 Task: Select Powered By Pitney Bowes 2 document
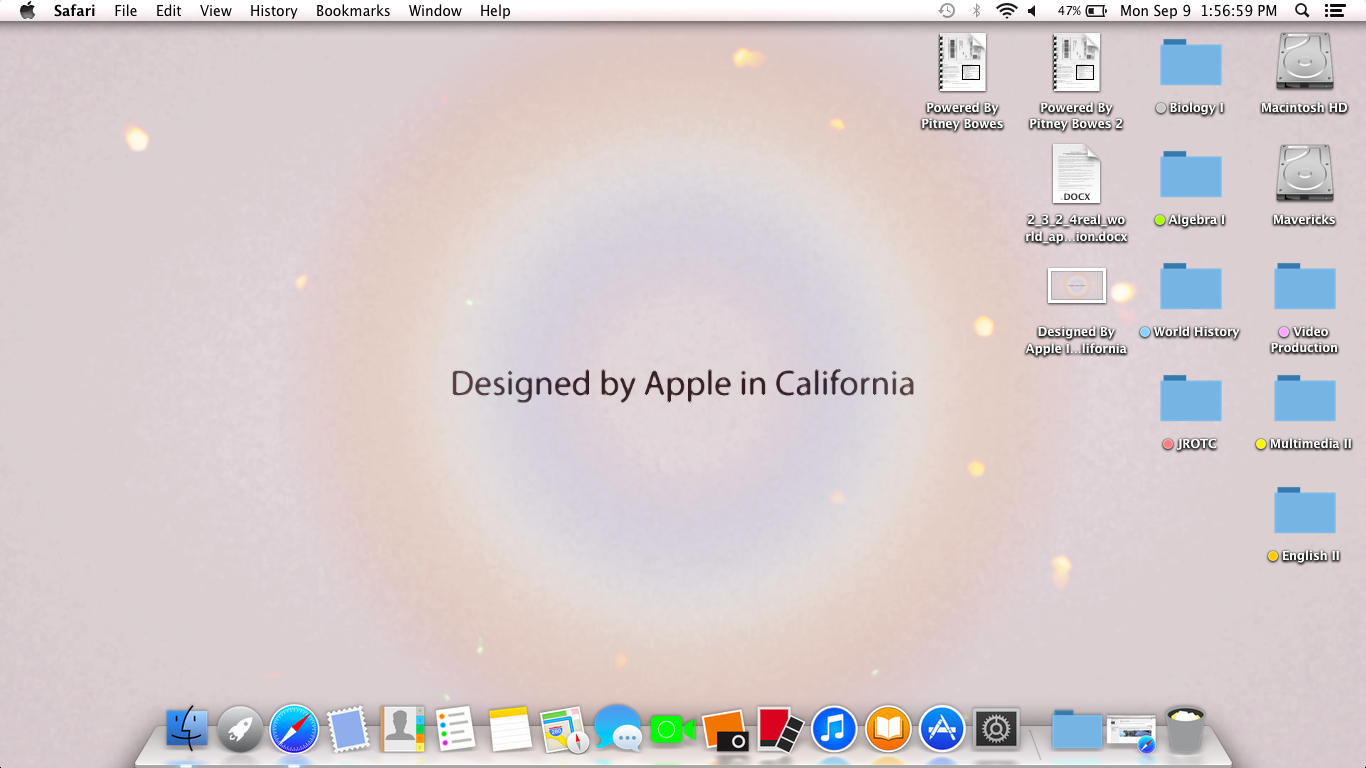pyautogui.click(x=1076, y=62)
